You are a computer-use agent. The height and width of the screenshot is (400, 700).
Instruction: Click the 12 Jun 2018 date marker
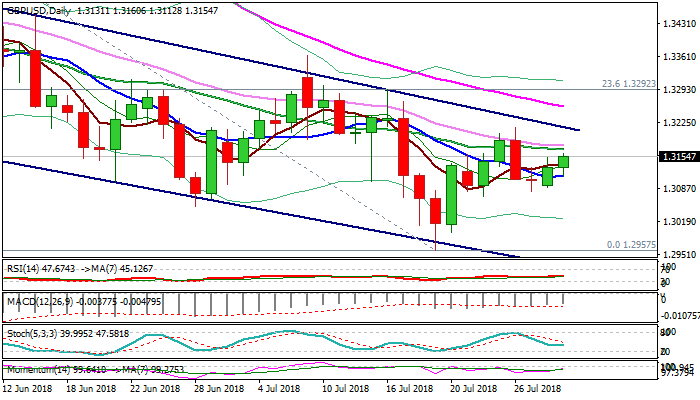coord(29,388)
